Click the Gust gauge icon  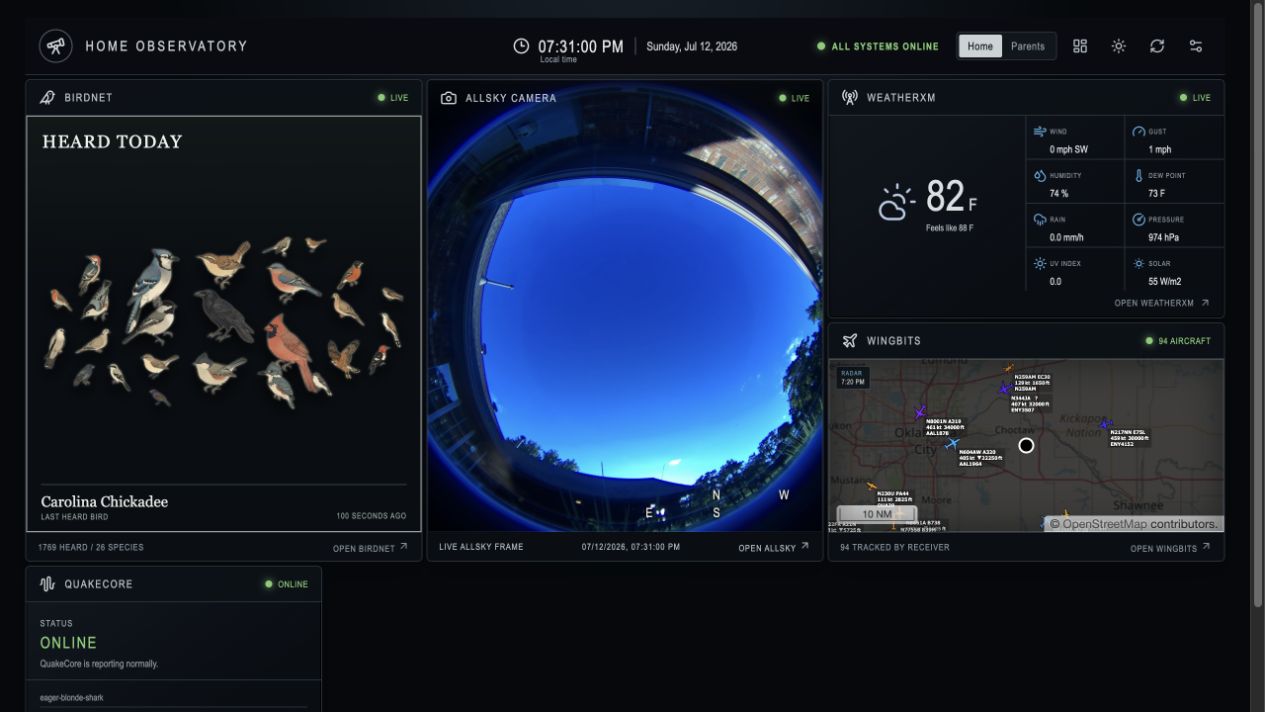(1138, 131)
